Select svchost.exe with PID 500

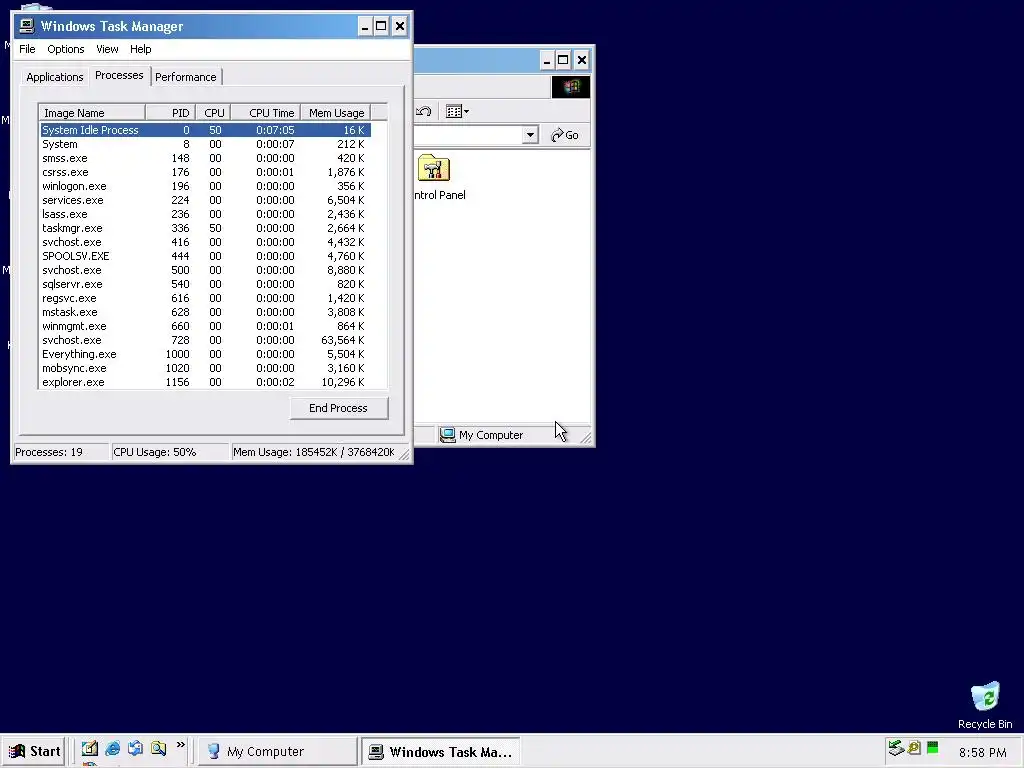205,270
